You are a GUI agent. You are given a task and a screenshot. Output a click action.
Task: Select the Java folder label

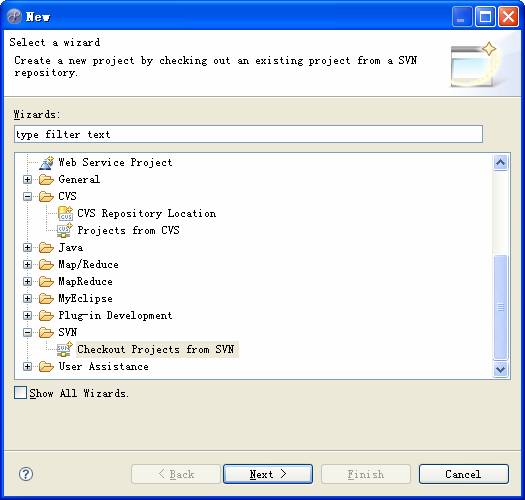tap(71, 248)
